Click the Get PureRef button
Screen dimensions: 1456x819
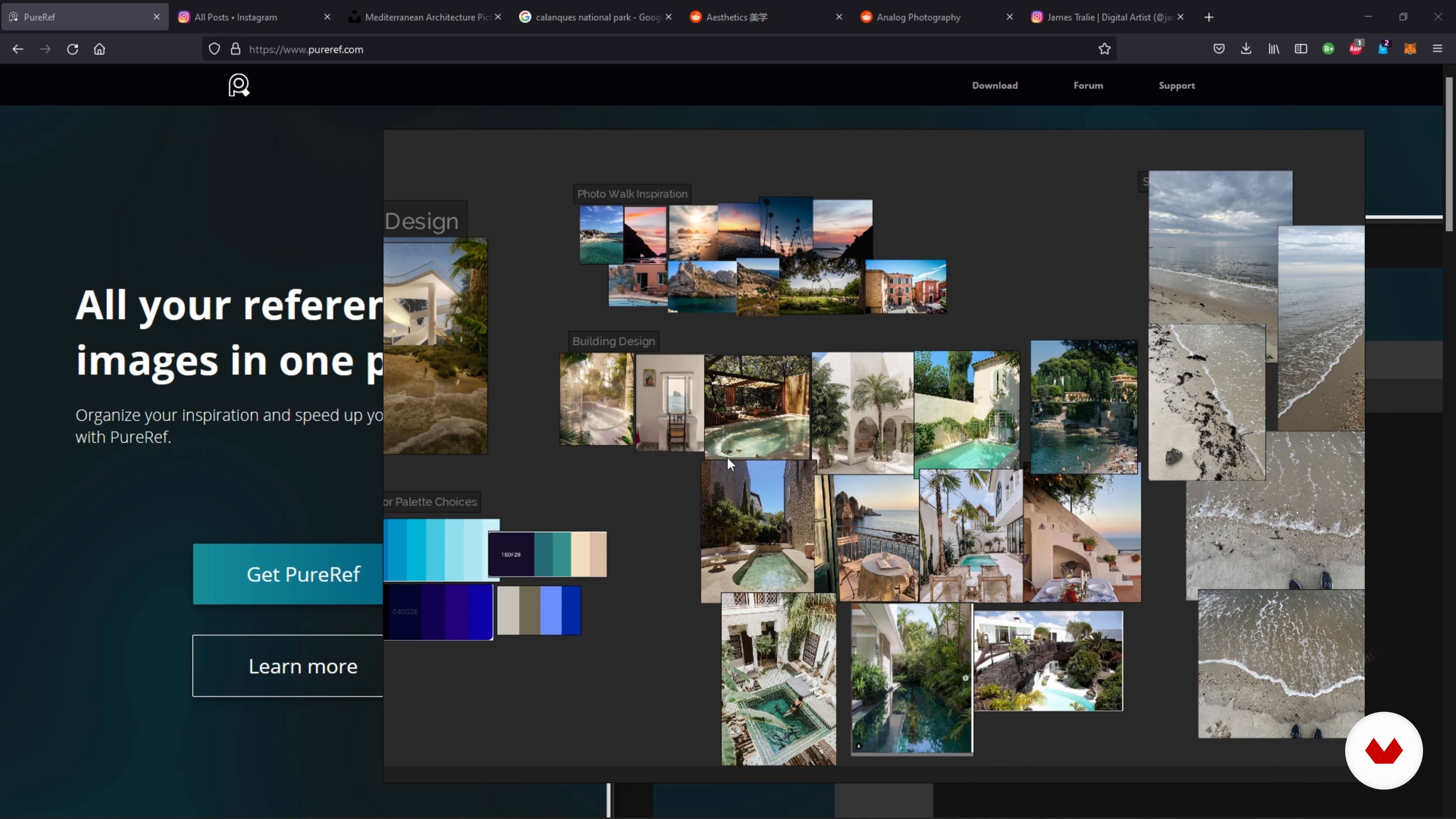[288, 574]
